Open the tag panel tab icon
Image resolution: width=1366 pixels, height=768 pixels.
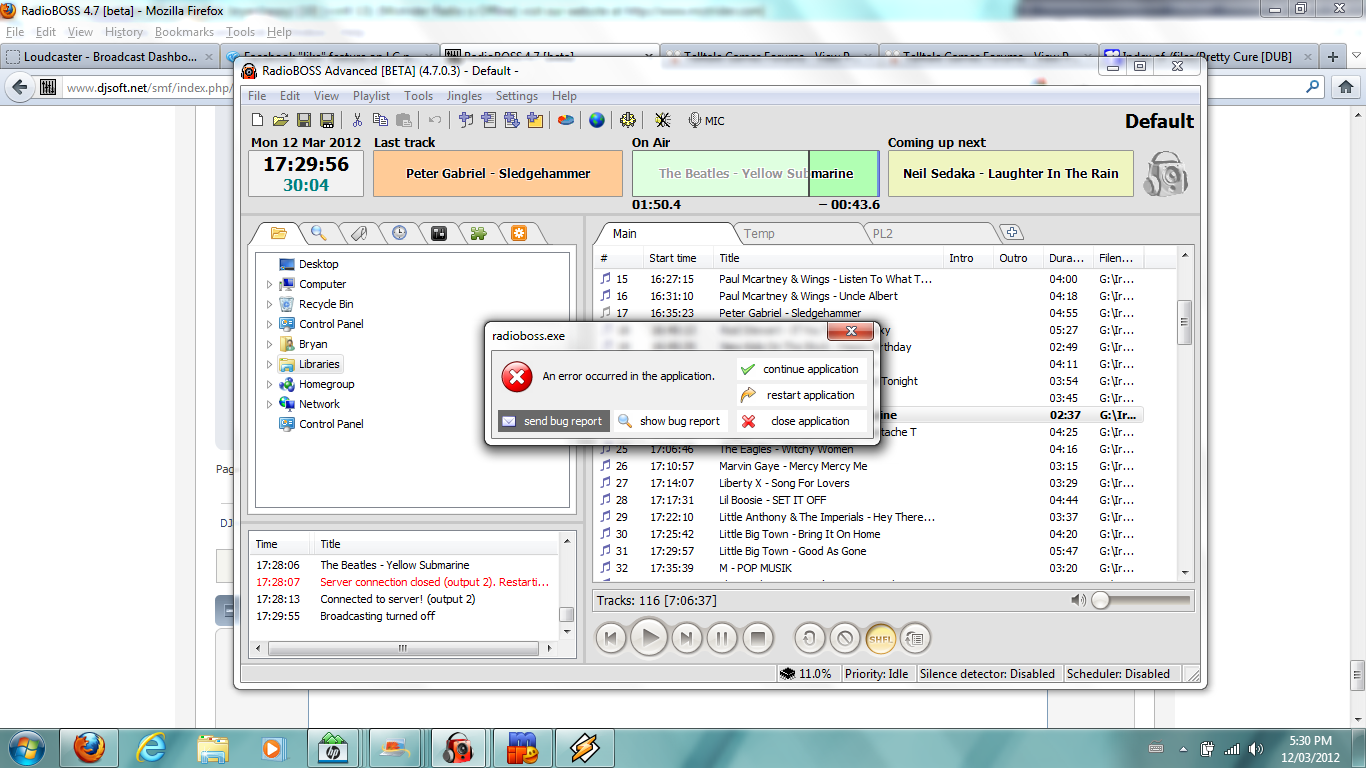(359, 233)
